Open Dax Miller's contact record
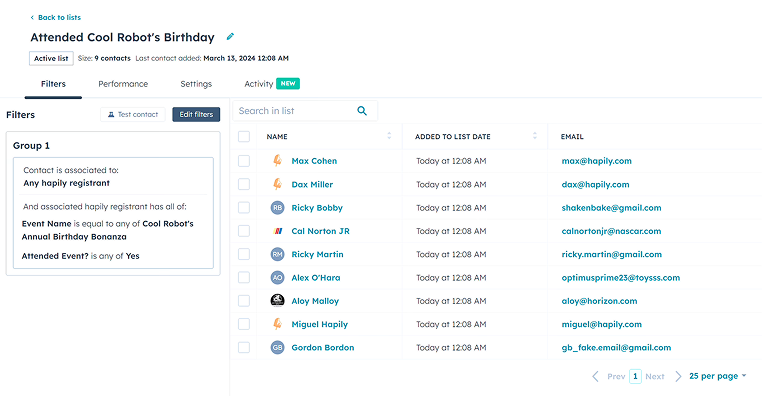The image size is (762, 397). [312, 184]
